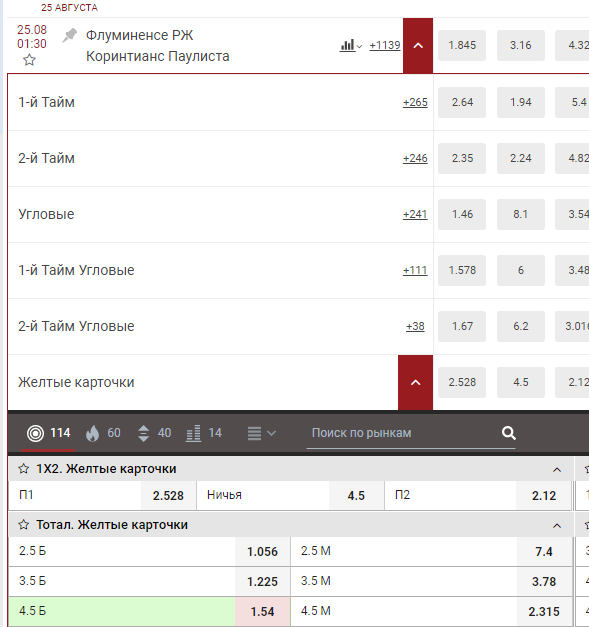The width and height of the screenshot is (589, 627).
Task: Click the Поиск по рынкам search field
Action: tap(403, 433)
